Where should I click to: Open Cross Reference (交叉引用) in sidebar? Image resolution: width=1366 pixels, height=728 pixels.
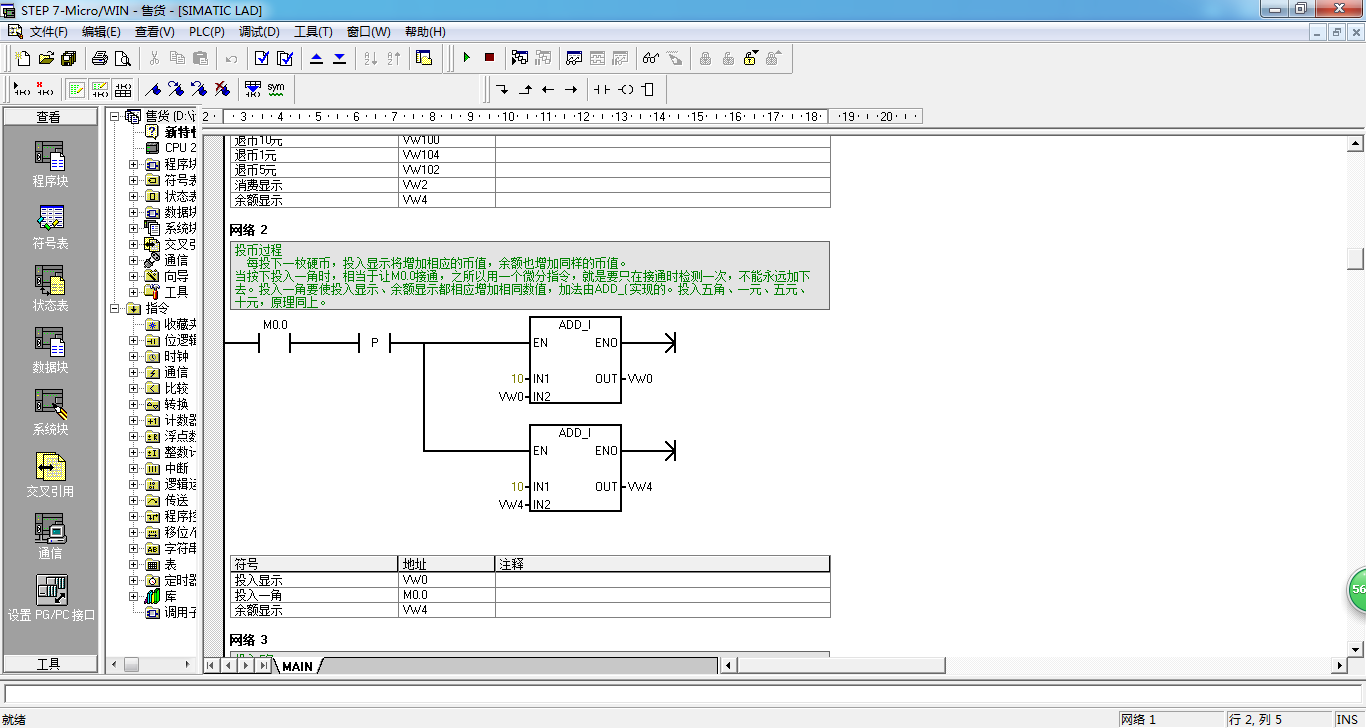coord(50,474)
